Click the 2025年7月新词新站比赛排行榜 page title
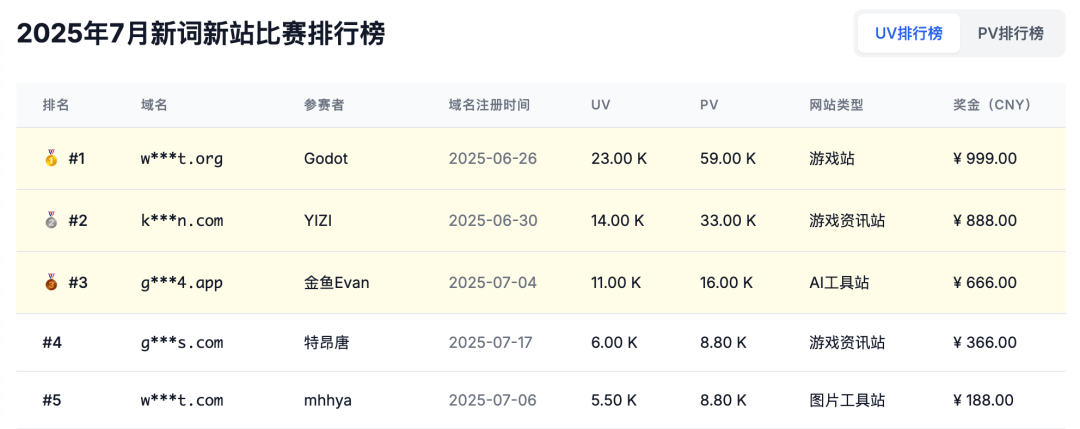 (x=201, y=33)
